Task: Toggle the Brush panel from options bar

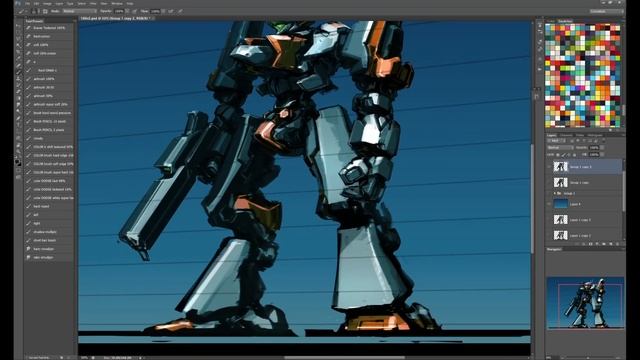Action: pos(45,11)
